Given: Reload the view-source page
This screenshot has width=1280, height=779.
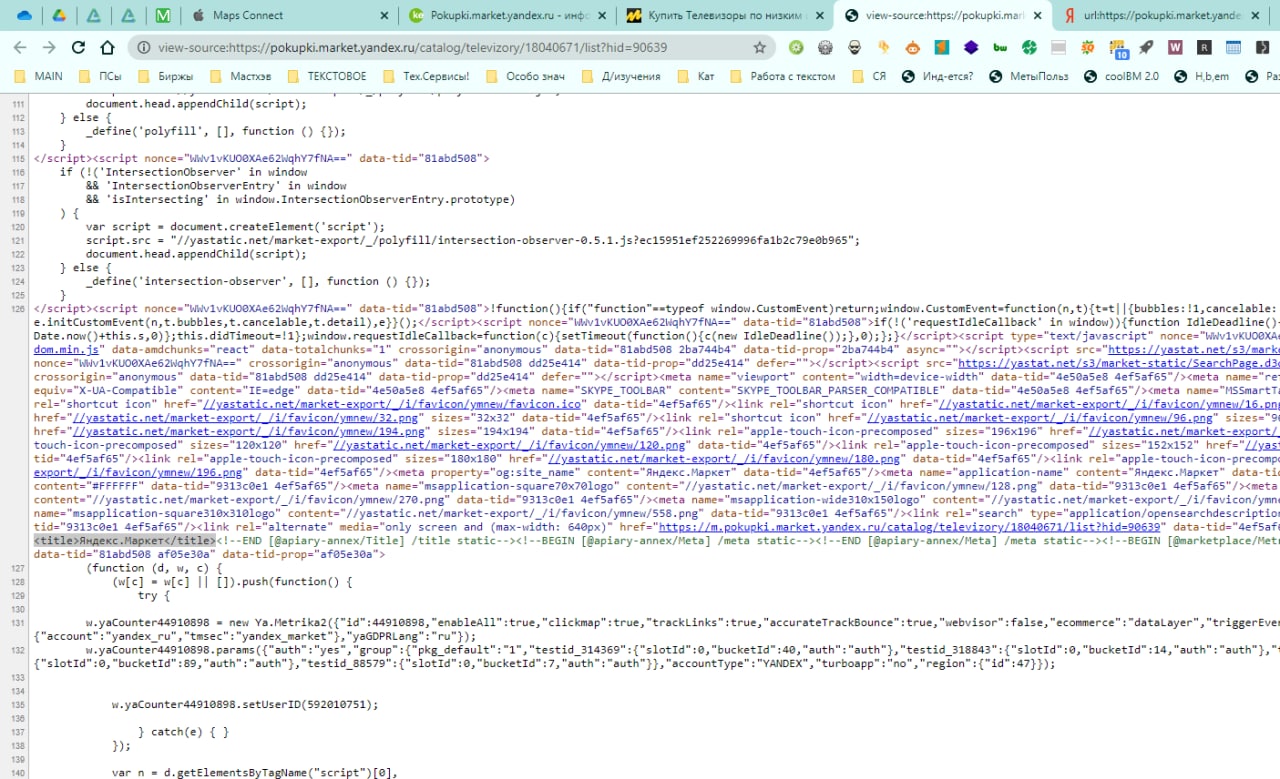Looking at the screenshot, I should click(79, 47).
